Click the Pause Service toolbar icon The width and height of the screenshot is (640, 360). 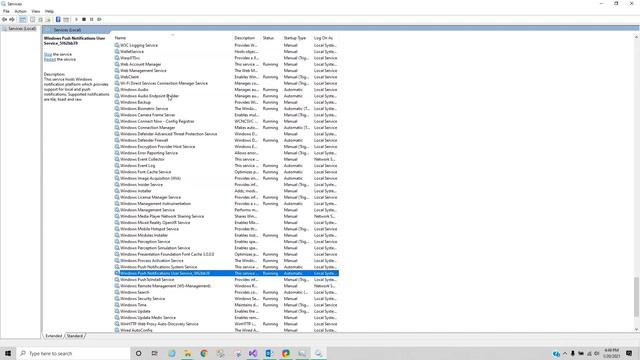(91, 20)
